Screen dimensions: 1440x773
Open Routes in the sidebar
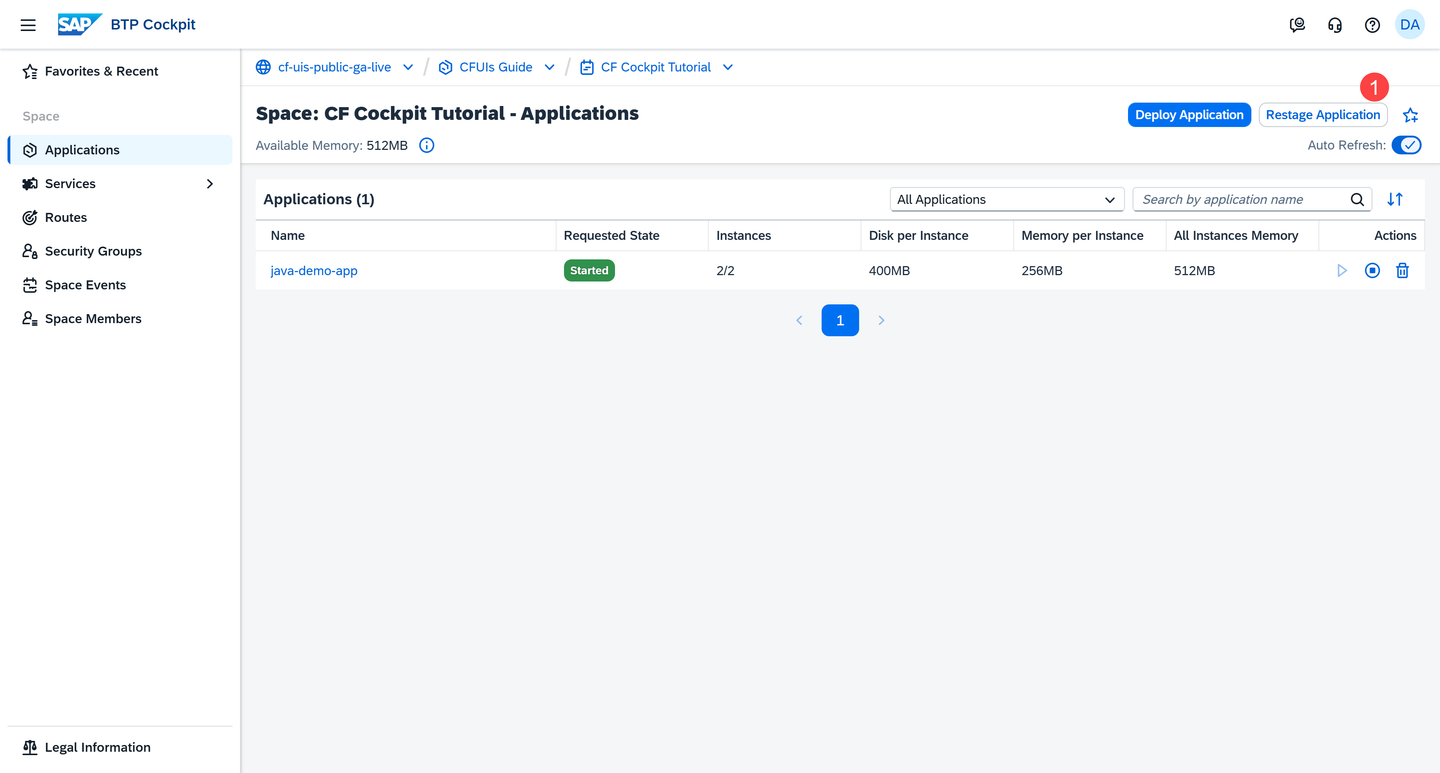click(x=120, y=217)
